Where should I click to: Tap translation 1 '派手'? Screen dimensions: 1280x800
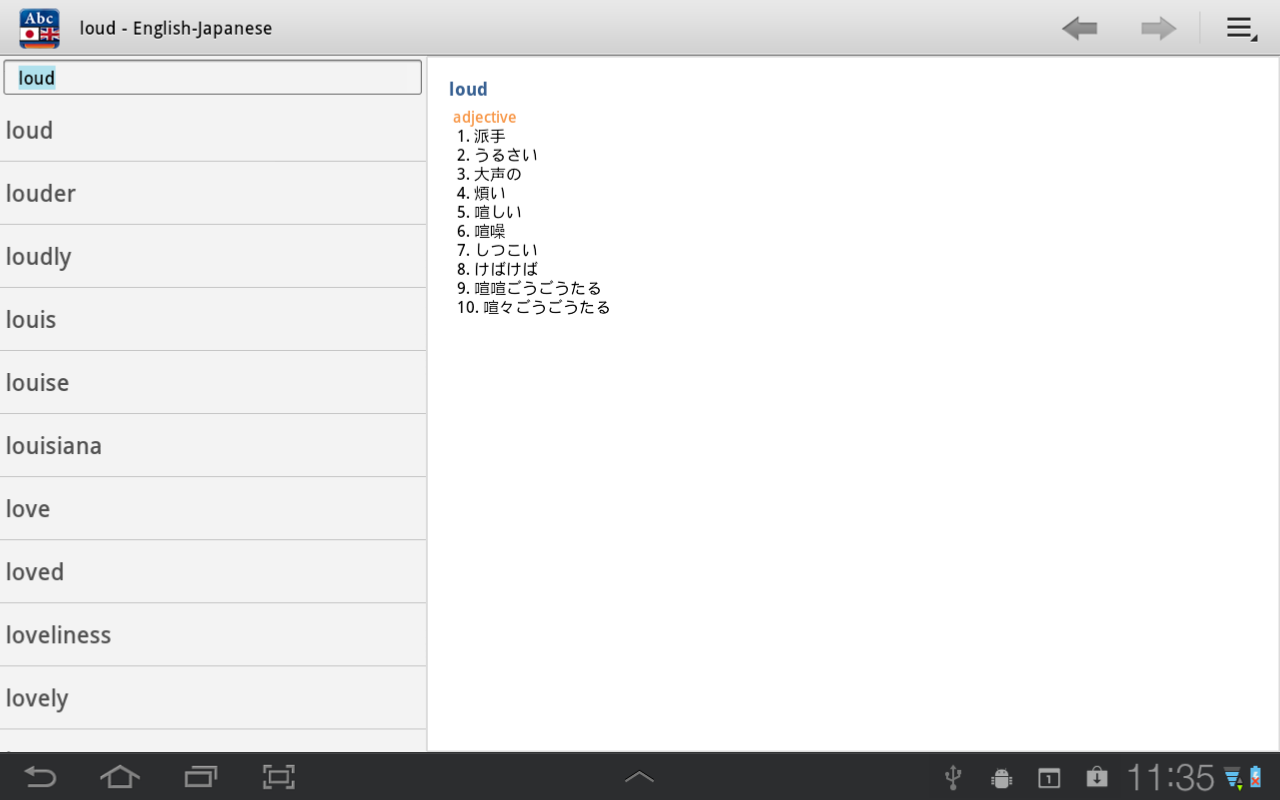coord(490,136)
